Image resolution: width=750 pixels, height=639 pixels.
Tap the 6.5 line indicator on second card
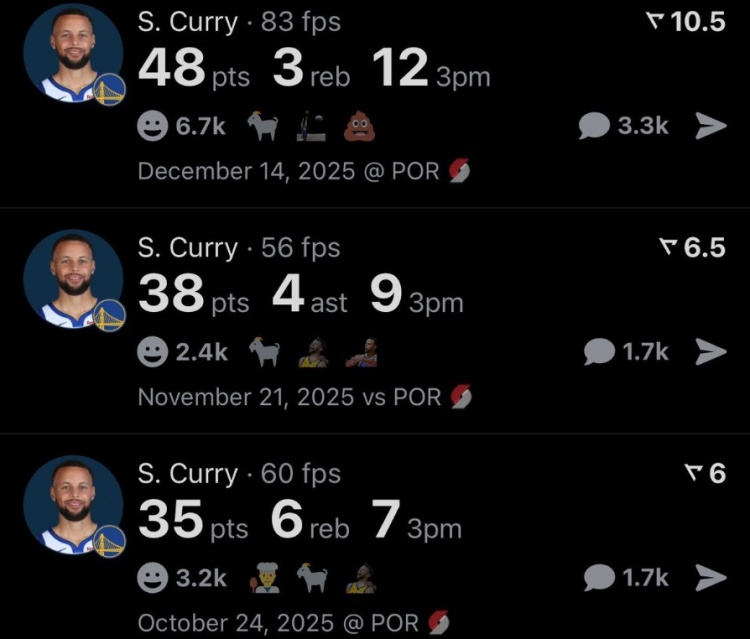coord(691,247)
